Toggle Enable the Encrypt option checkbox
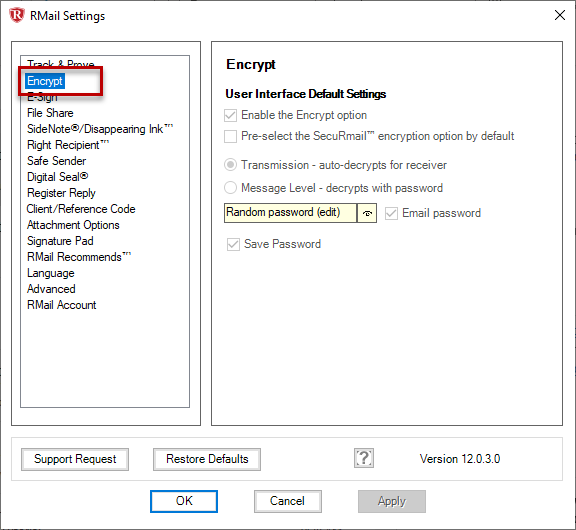 point(230,115)
